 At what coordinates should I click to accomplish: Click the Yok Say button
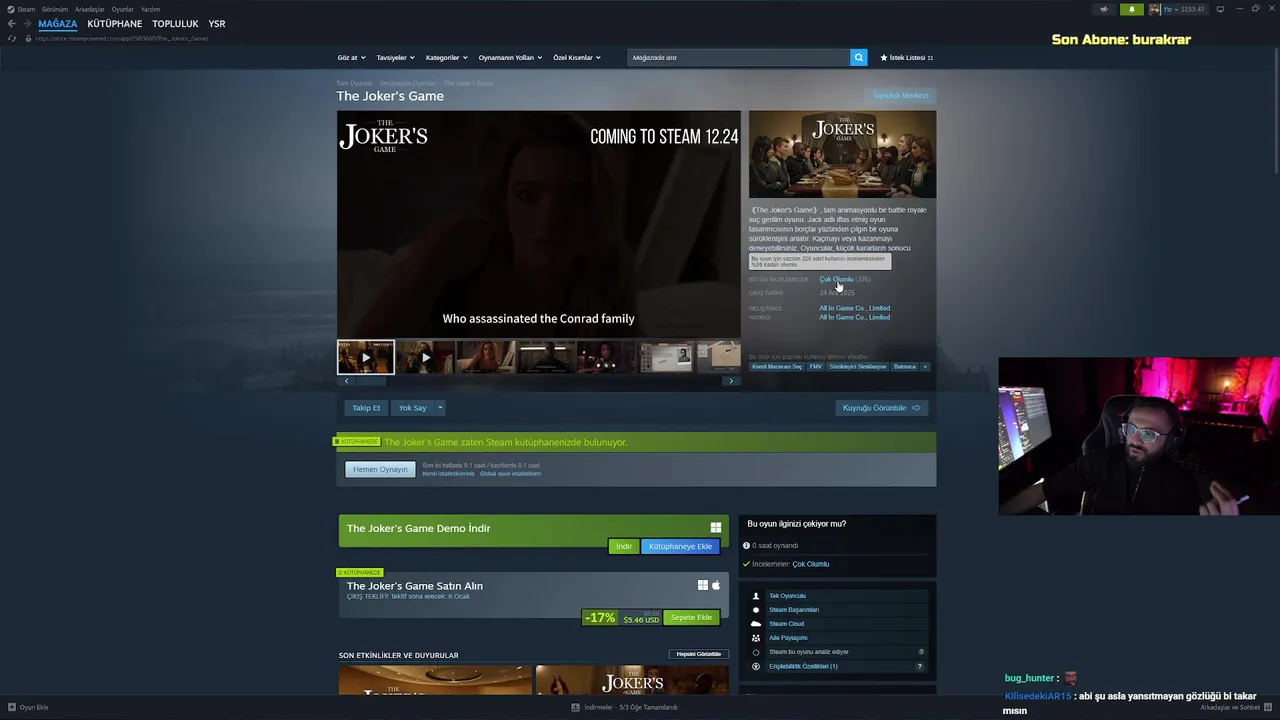(413, 408)
